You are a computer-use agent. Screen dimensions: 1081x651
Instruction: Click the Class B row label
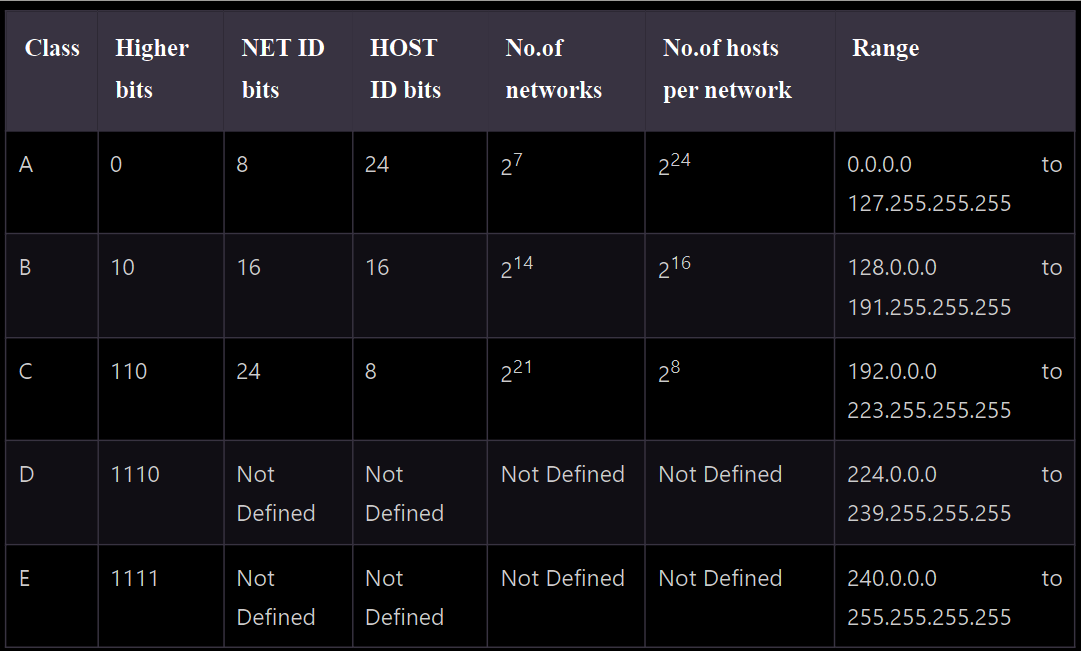pyautogui.click(x=26, y=268)
